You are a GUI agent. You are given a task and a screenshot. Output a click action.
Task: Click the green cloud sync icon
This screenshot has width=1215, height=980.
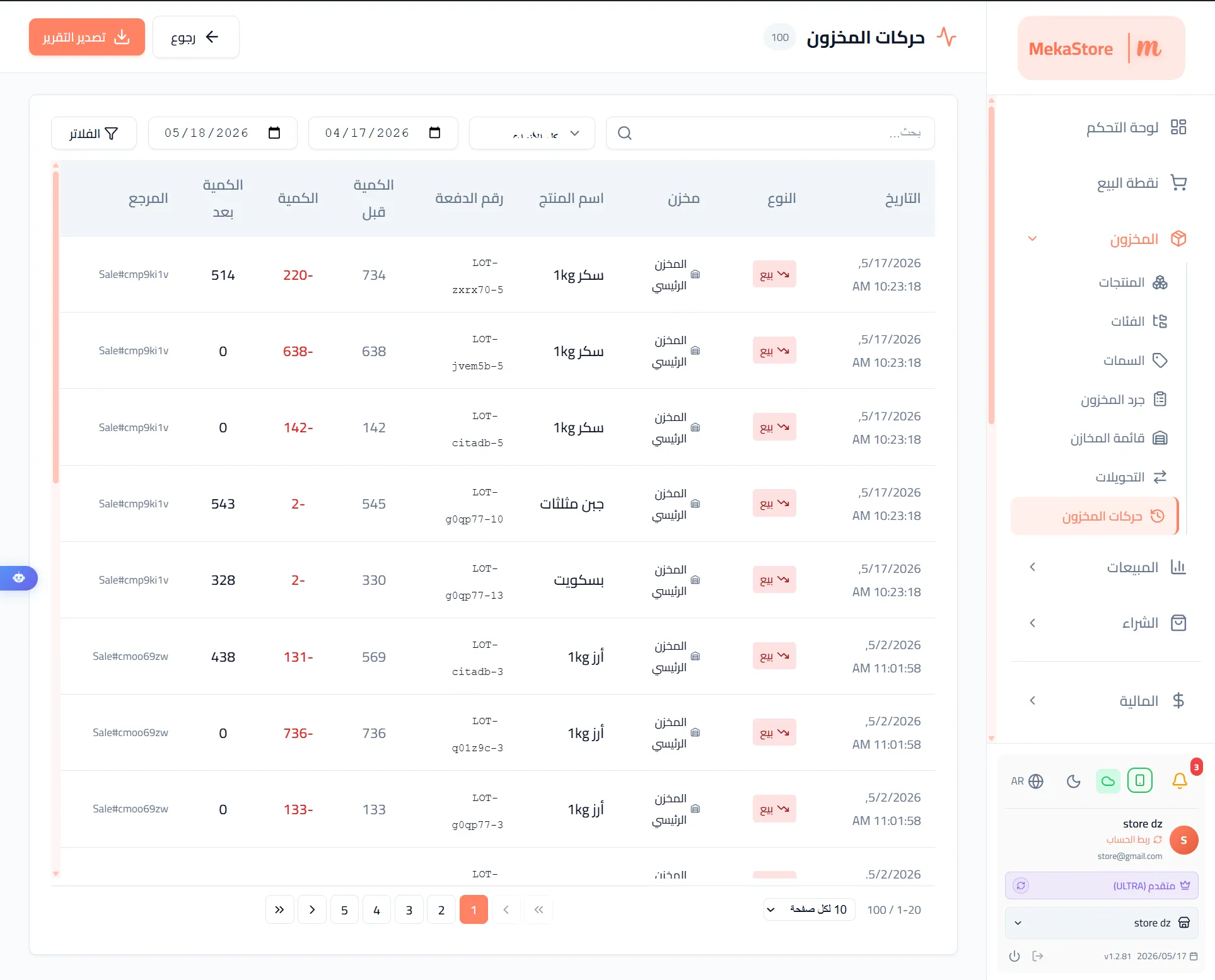[x=1108, y=781]
